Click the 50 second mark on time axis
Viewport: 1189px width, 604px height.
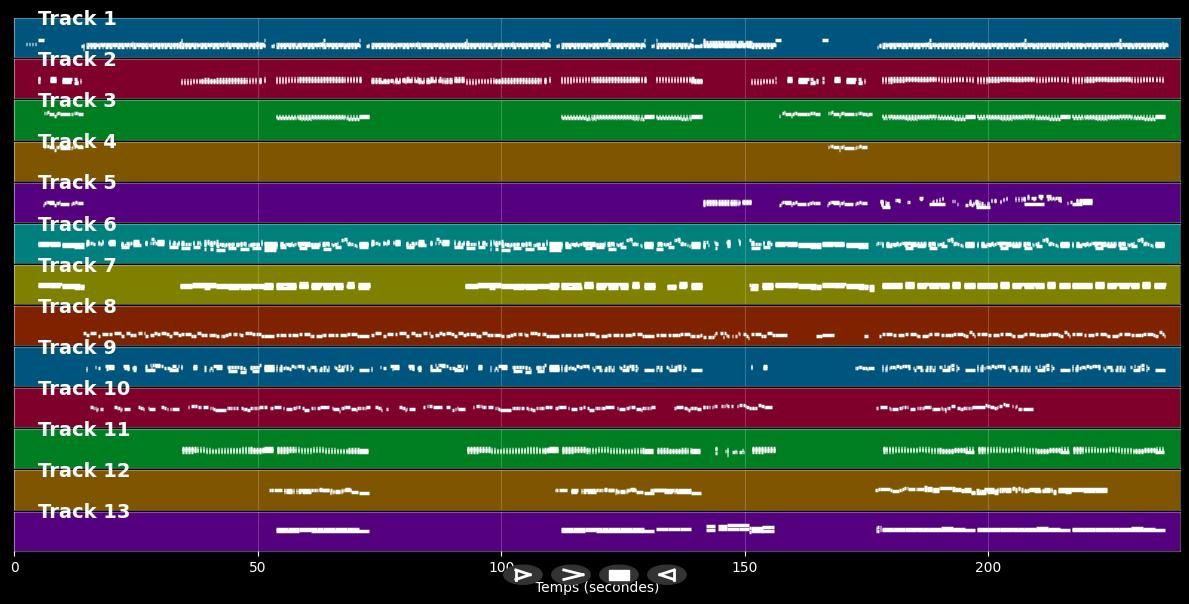(x=258, y=567)
